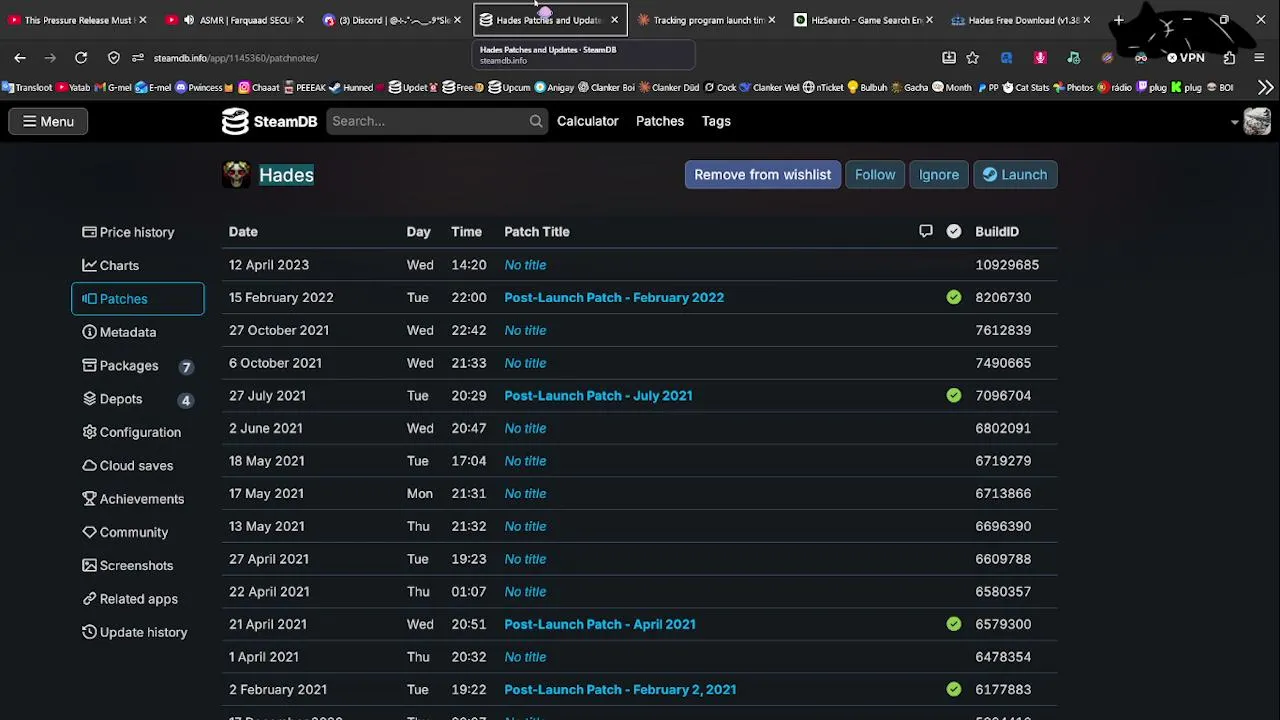
Task: Click the green check for February 2022 patch
Action: pos(954,297)
